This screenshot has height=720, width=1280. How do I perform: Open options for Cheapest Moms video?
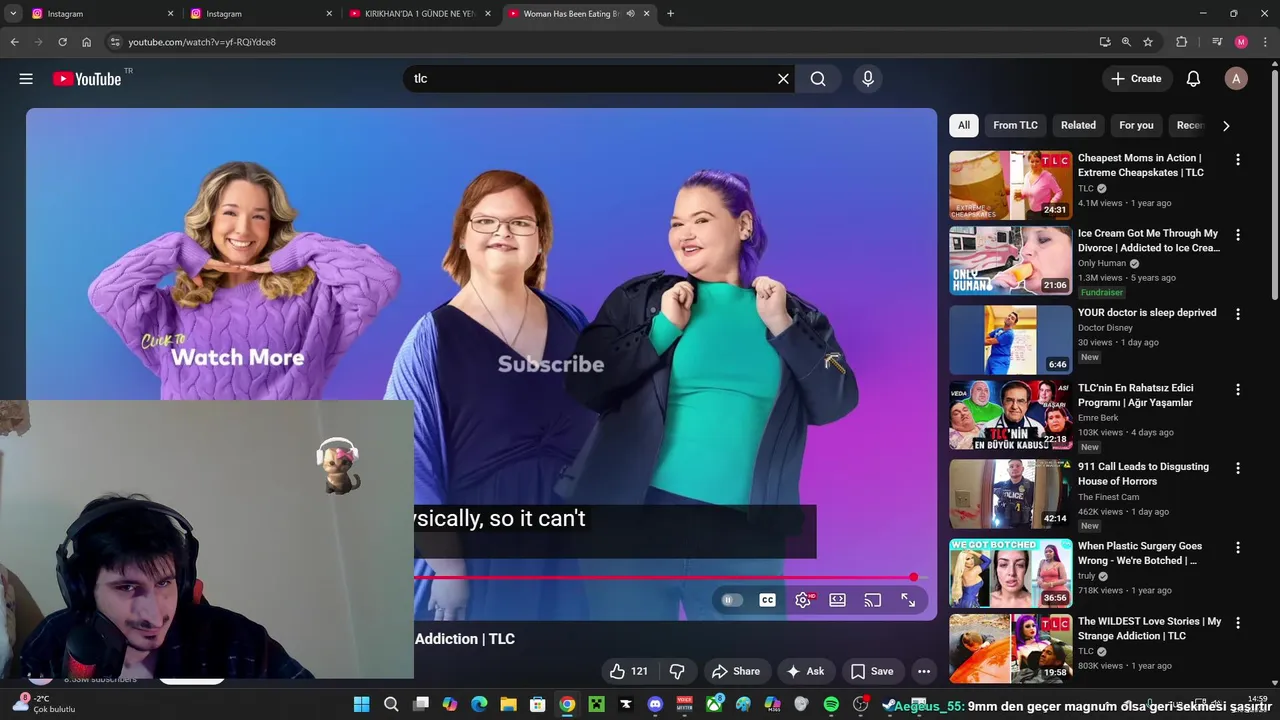tap(1238, 160)
